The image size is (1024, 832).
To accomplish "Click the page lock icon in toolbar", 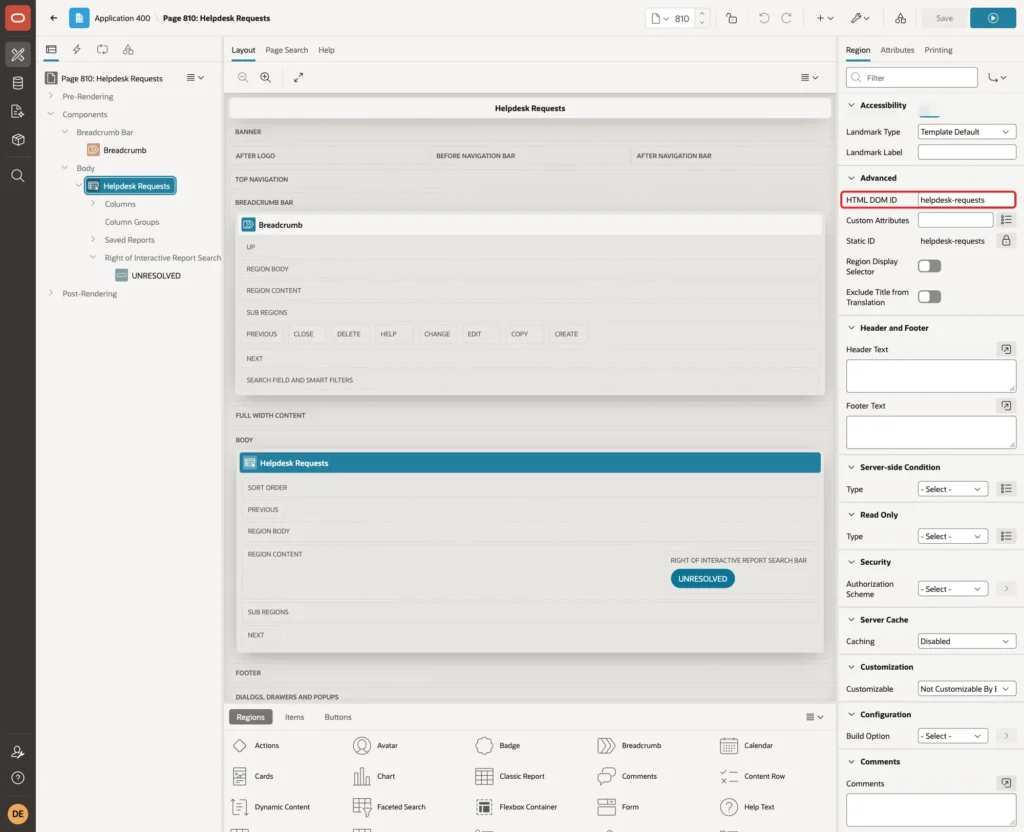I will [x=731, y=18].
